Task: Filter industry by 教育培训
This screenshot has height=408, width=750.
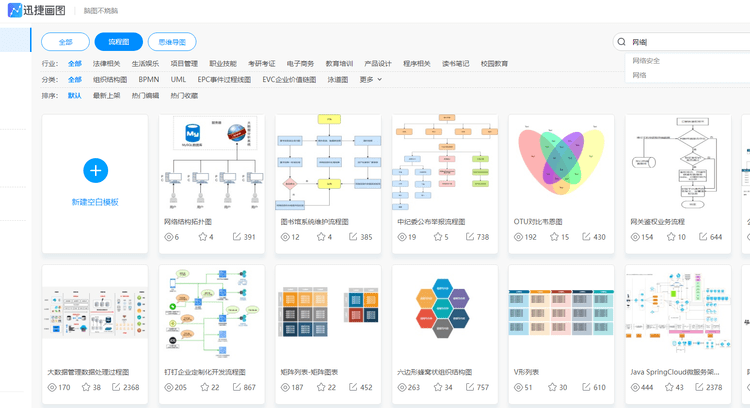Action: pos(339,63)
